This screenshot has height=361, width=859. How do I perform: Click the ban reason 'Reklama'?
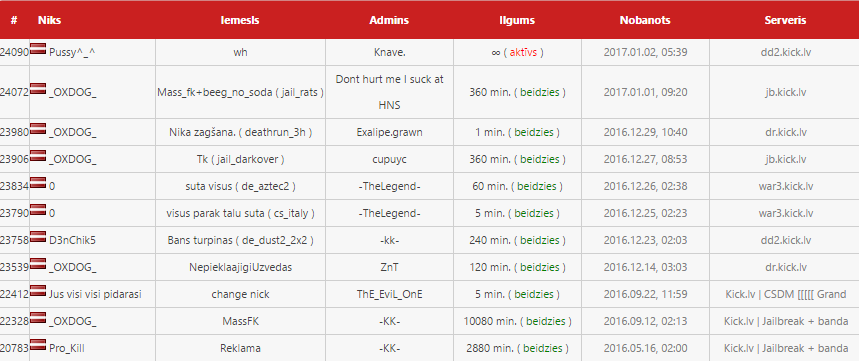pos(240,348)
